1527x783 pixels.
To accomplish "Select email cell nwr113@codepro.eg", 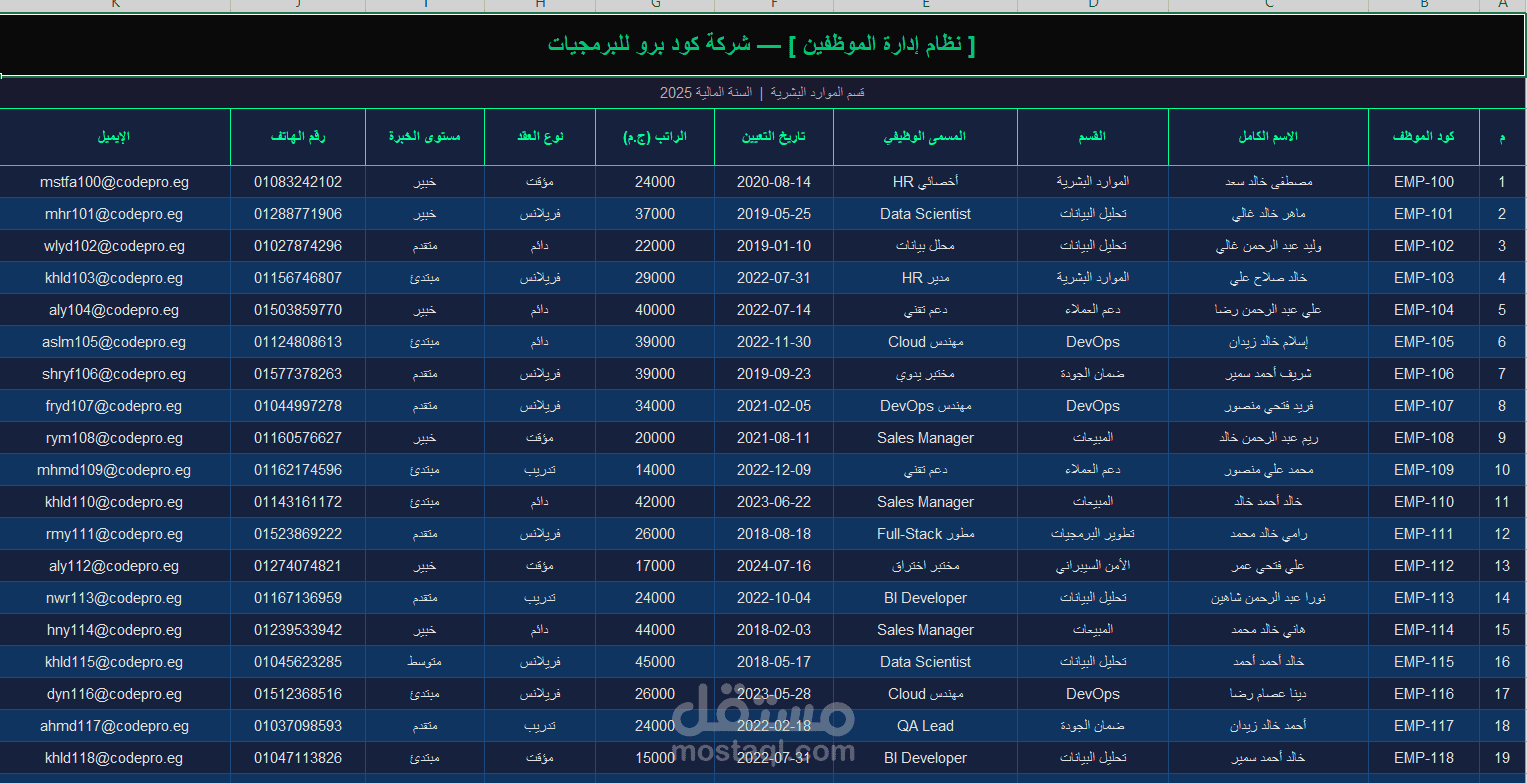I will [115, 598].
